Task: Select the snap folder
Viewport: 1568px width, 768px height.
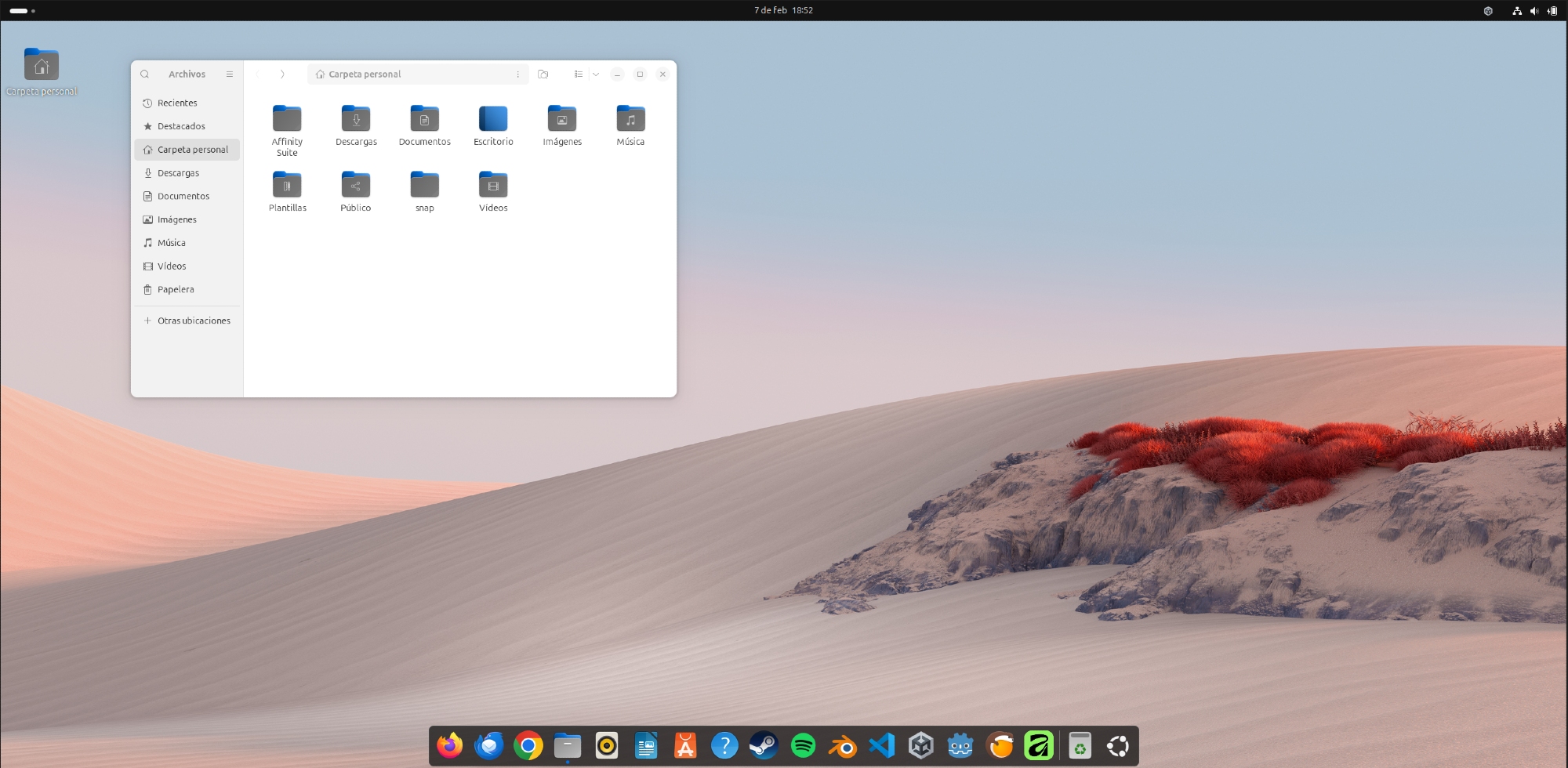Action: coord(424,186)
